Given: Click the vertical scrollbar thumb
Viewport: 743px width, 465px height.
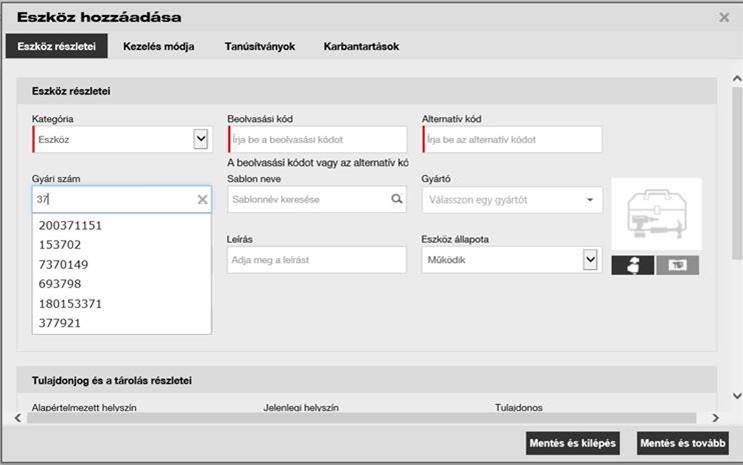Looking at the screenshot, I should 737,173.
